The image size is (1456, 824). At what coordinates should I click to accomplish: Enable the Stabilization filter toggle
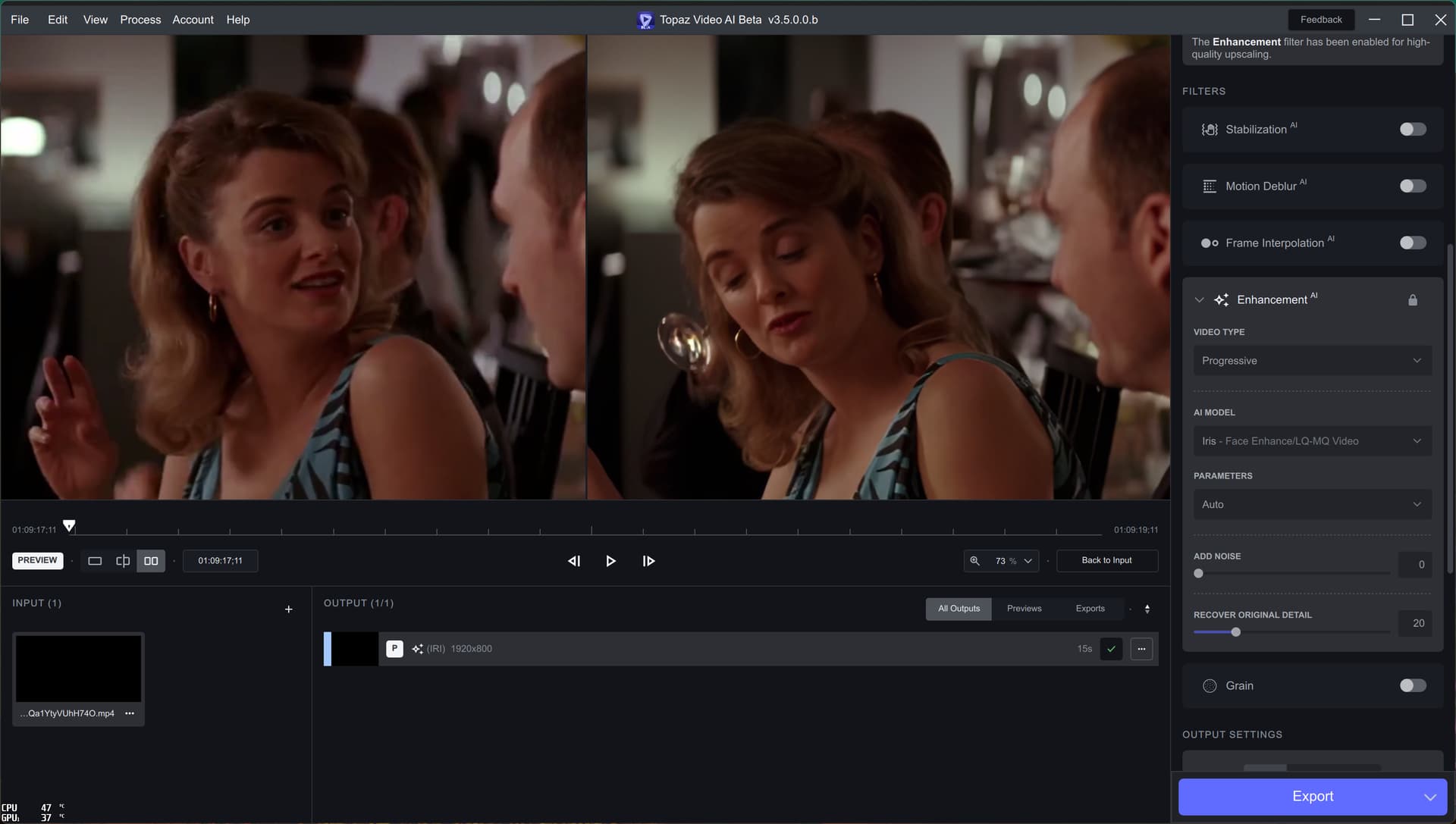pyautogui.click(x=1413, y=130)
